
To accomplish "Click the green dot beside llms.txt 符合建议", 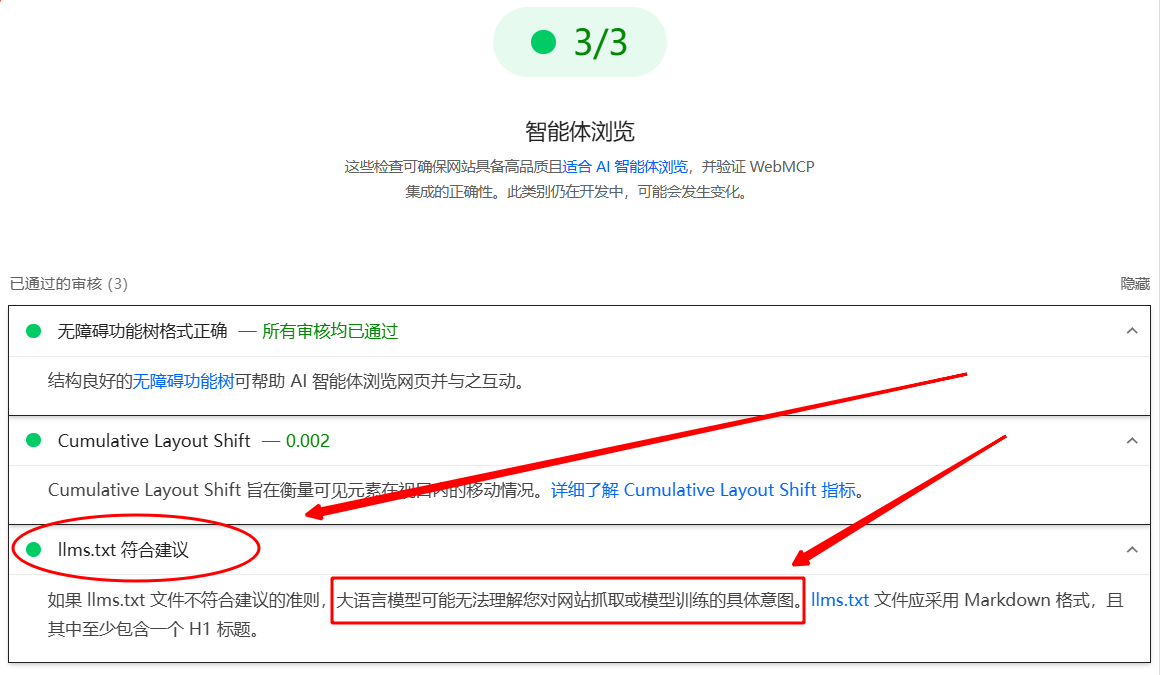I will pos(34,550).
